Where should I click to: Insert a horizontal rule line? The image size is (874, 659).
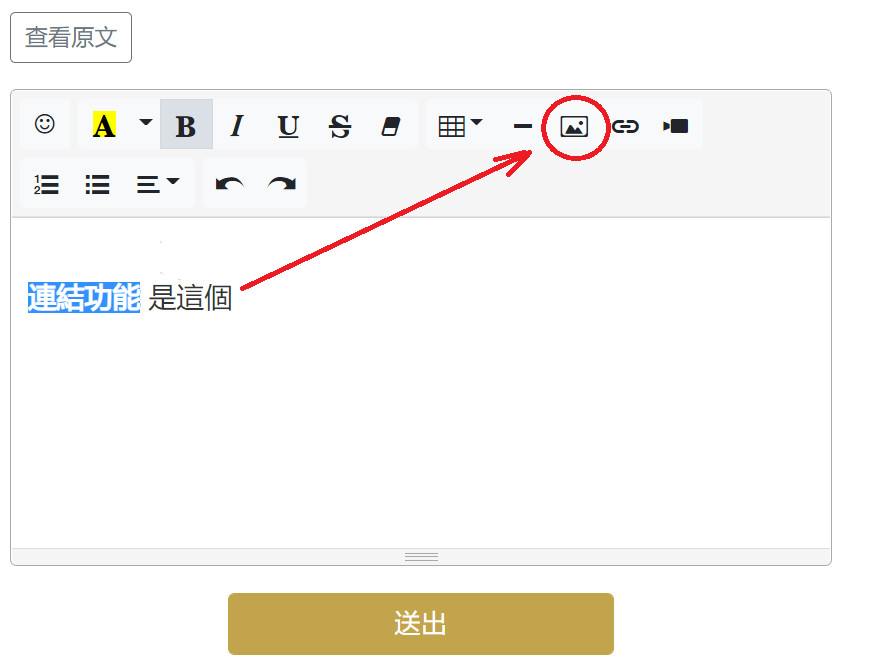(522, 124)
